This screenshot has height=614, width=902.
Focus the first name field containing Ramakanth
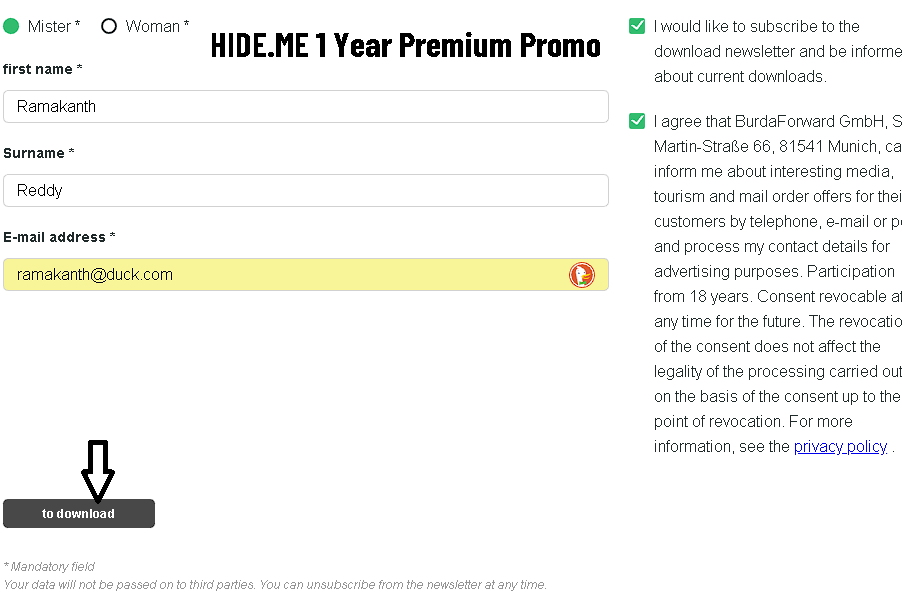point(305,107)
